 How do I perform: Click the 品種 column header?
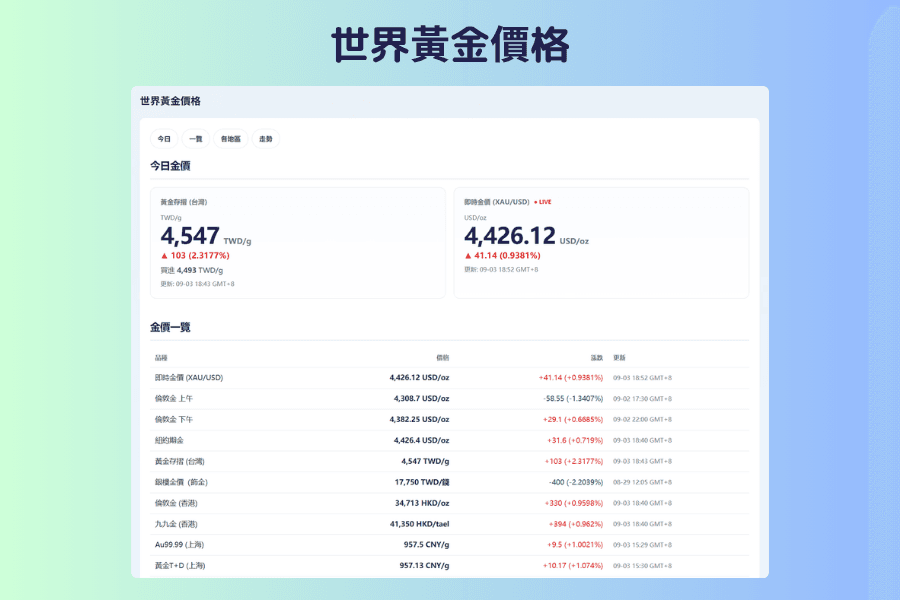pyautogui.click(x=161, y=358)
